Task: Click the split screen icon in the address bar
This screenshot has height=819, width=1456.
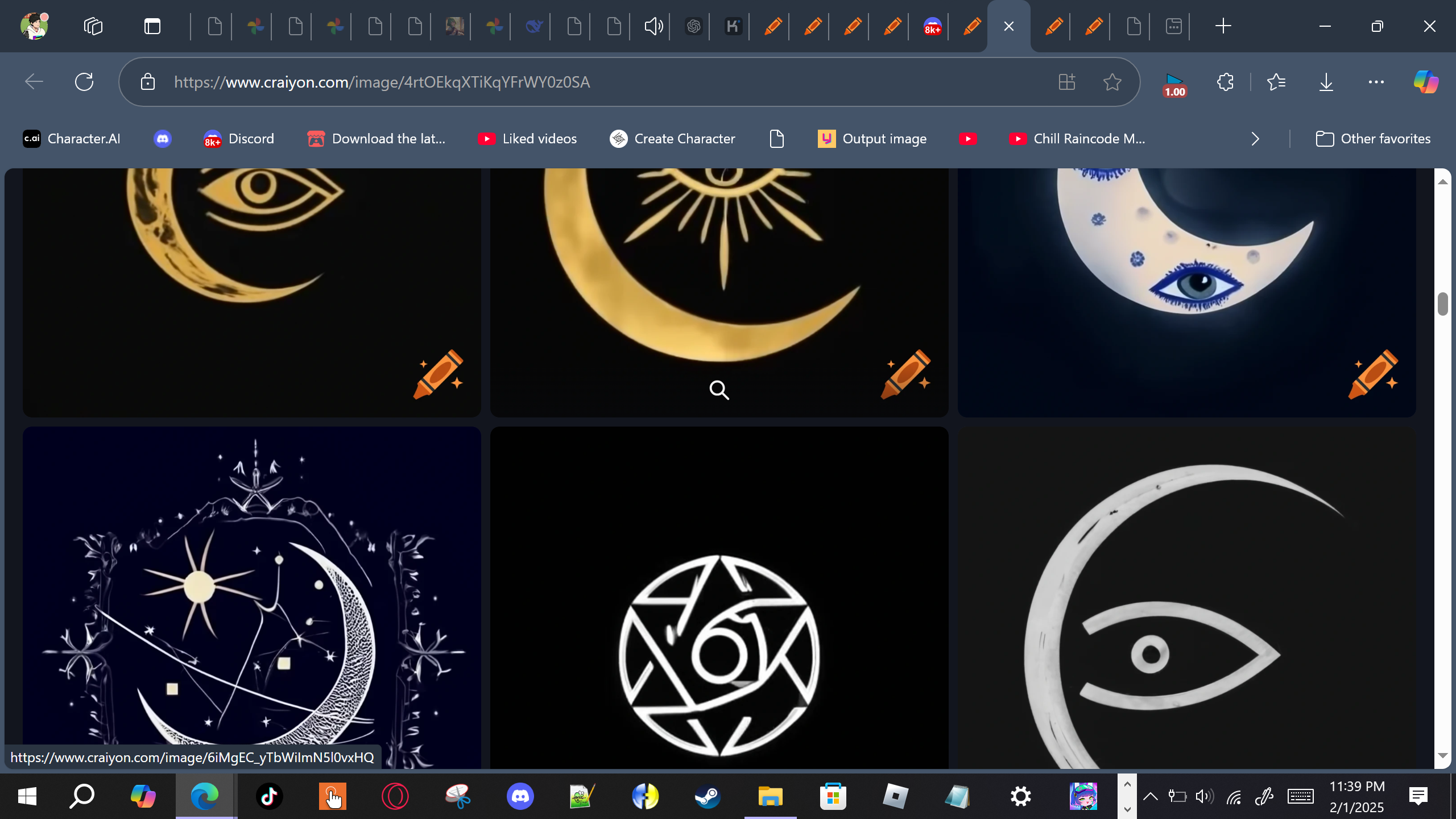Action: tap(1067, 82)
